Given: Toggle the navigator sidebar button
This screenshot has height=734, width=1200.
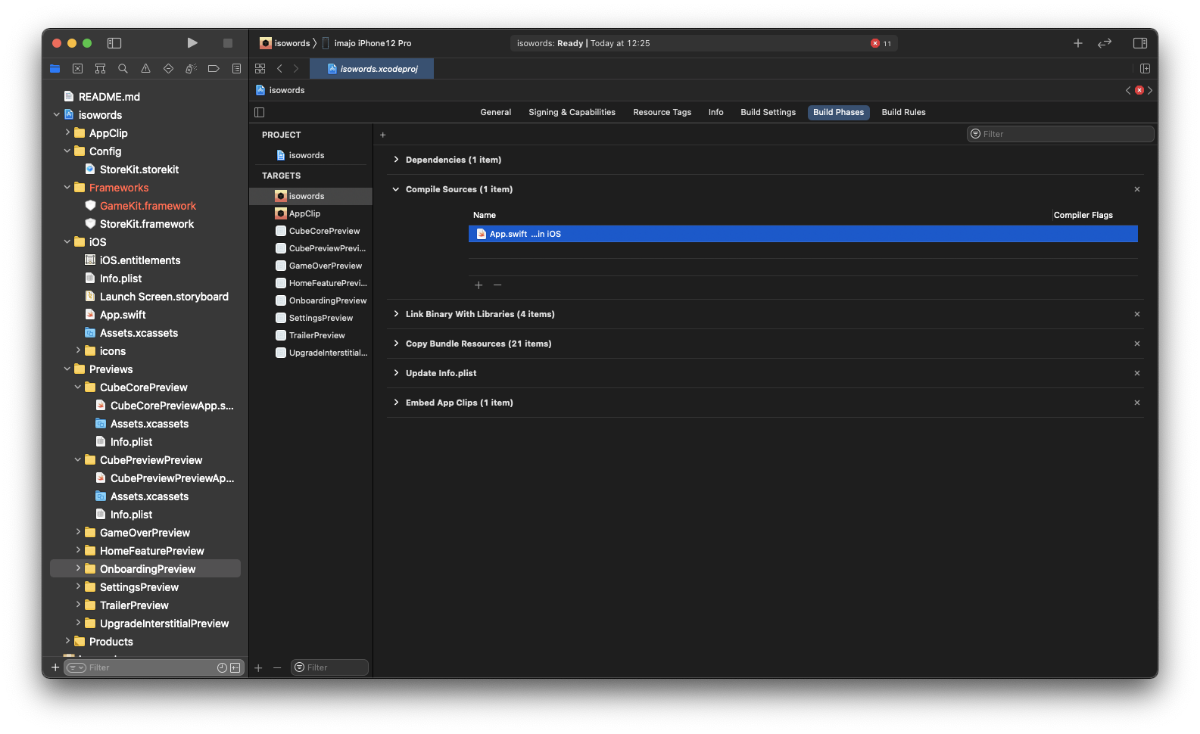Looking at the screenshot, I should pyautogui.click(x=114, y=43).
